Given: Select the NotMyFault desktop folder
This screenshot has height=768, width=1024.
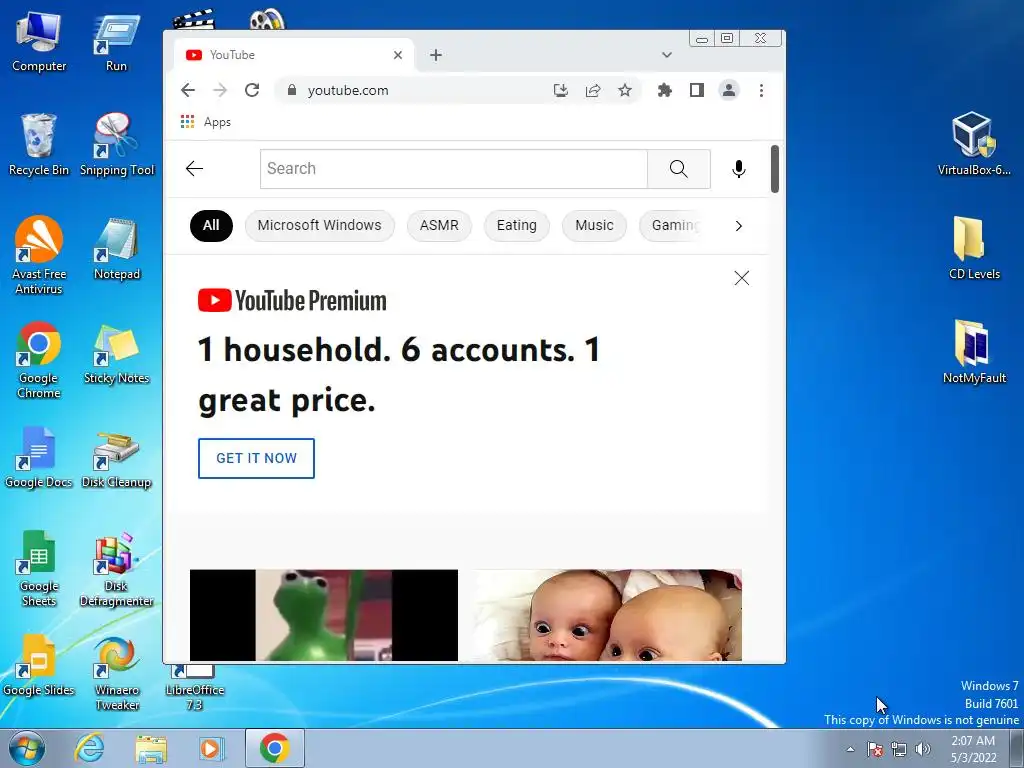Looking at the screenshot, I should pyautogui.click(x=974, y=352).
